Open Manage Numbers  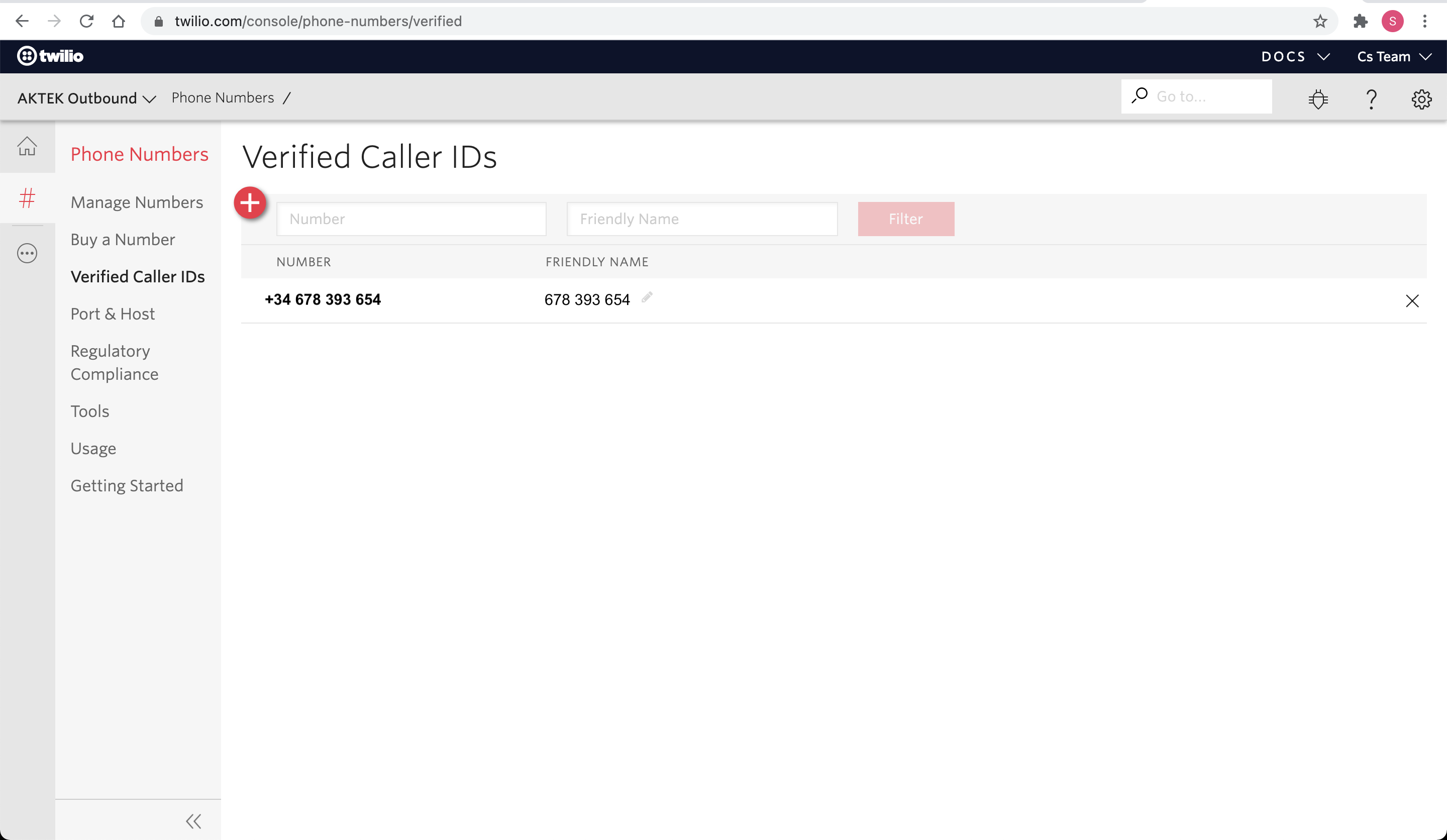[x=137, y=202]
